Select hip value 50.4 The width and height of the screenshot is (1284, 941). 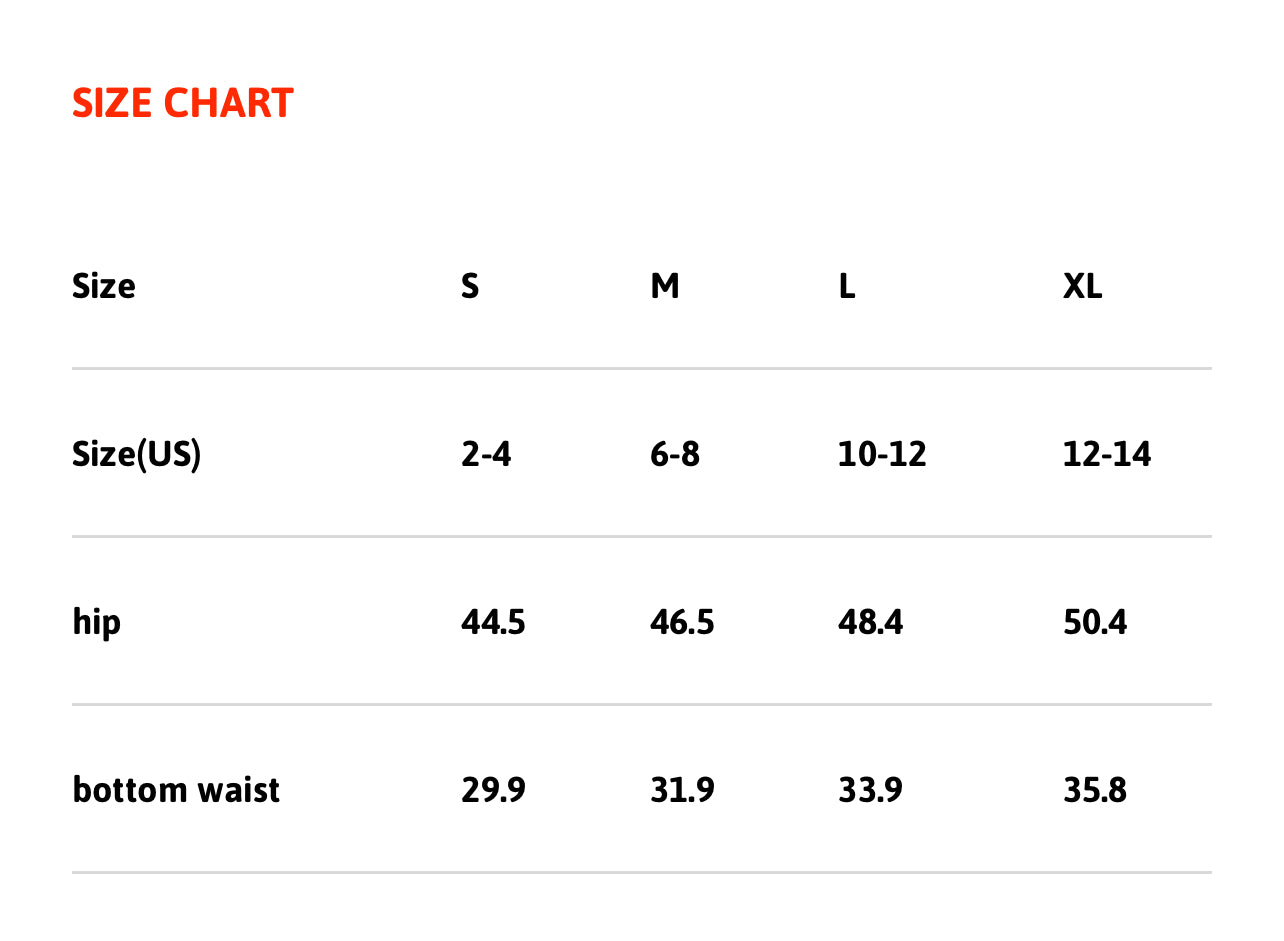[1095, 623]
